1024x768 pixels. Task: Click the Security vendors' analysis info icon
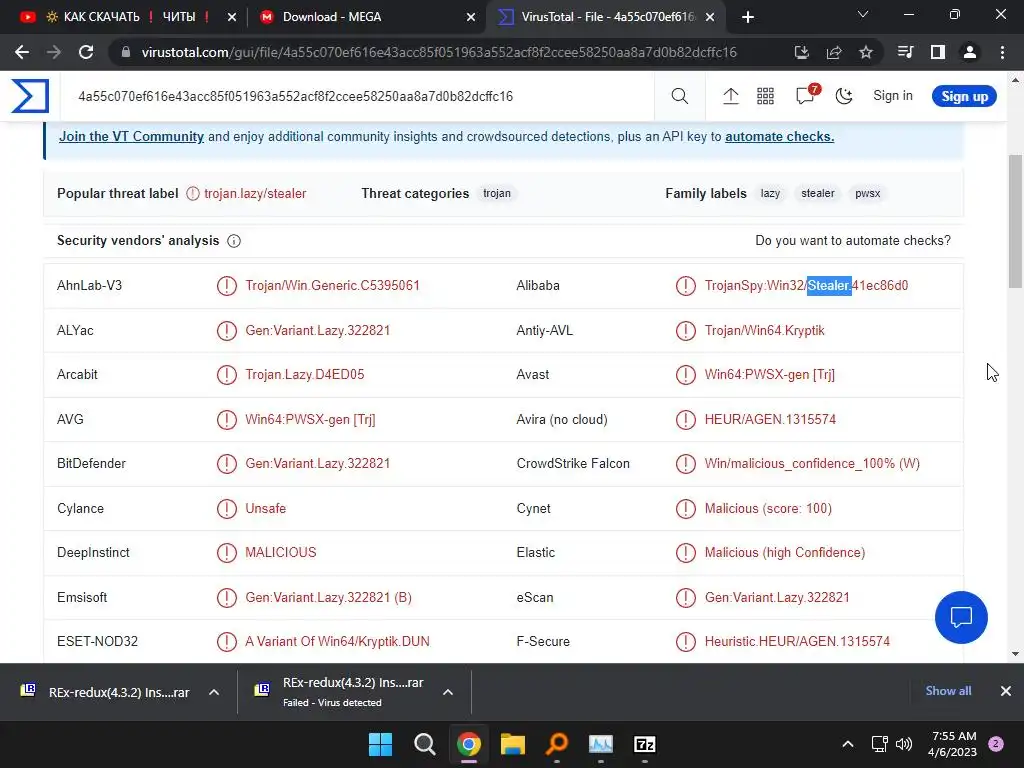point(234,241)
